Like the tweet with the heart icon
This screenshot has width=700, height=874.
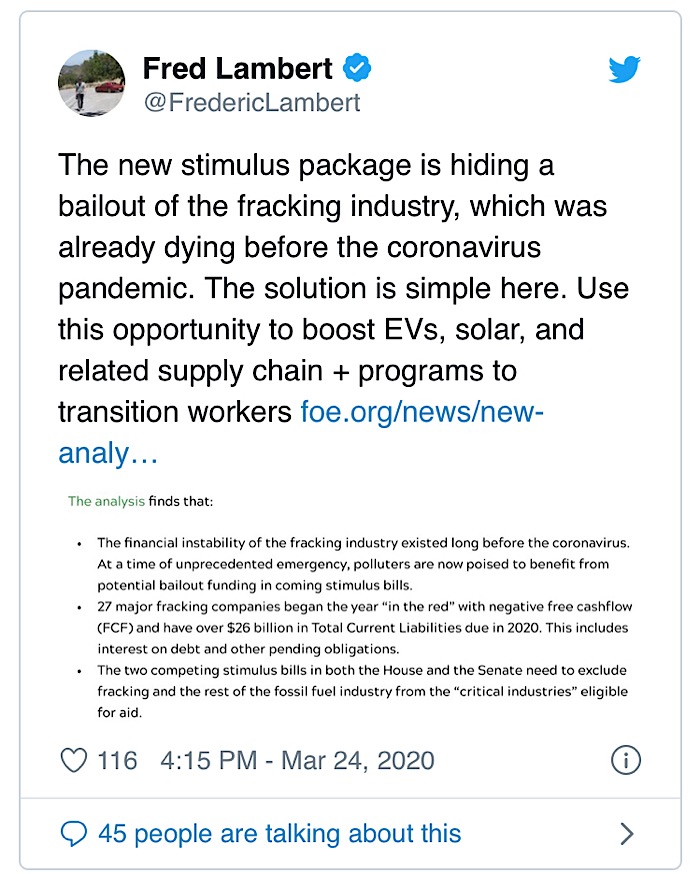[x=74, y=760]
